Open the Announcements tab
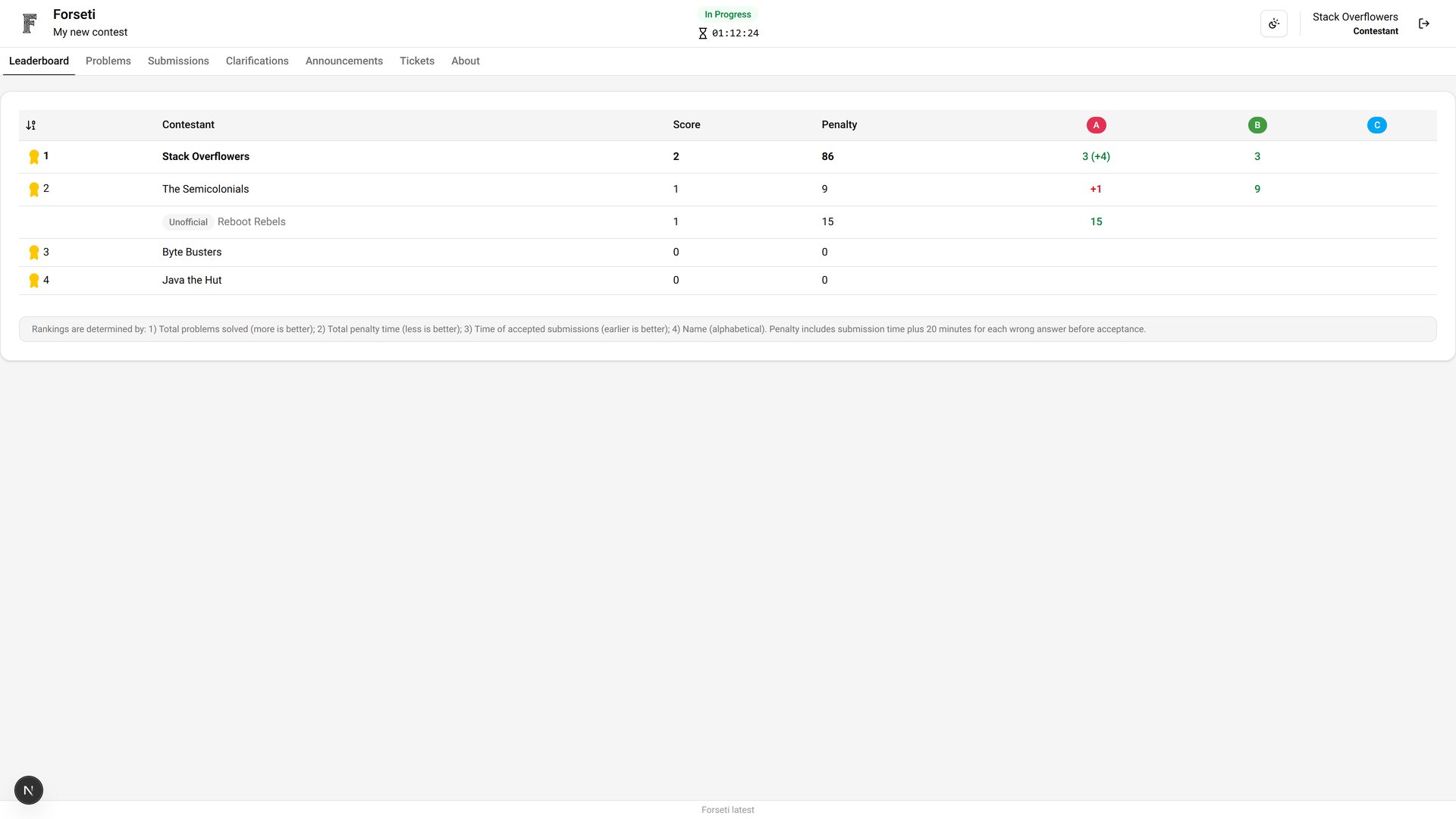The height and width of the screenshot is (819, 1456). pos(344,61)
